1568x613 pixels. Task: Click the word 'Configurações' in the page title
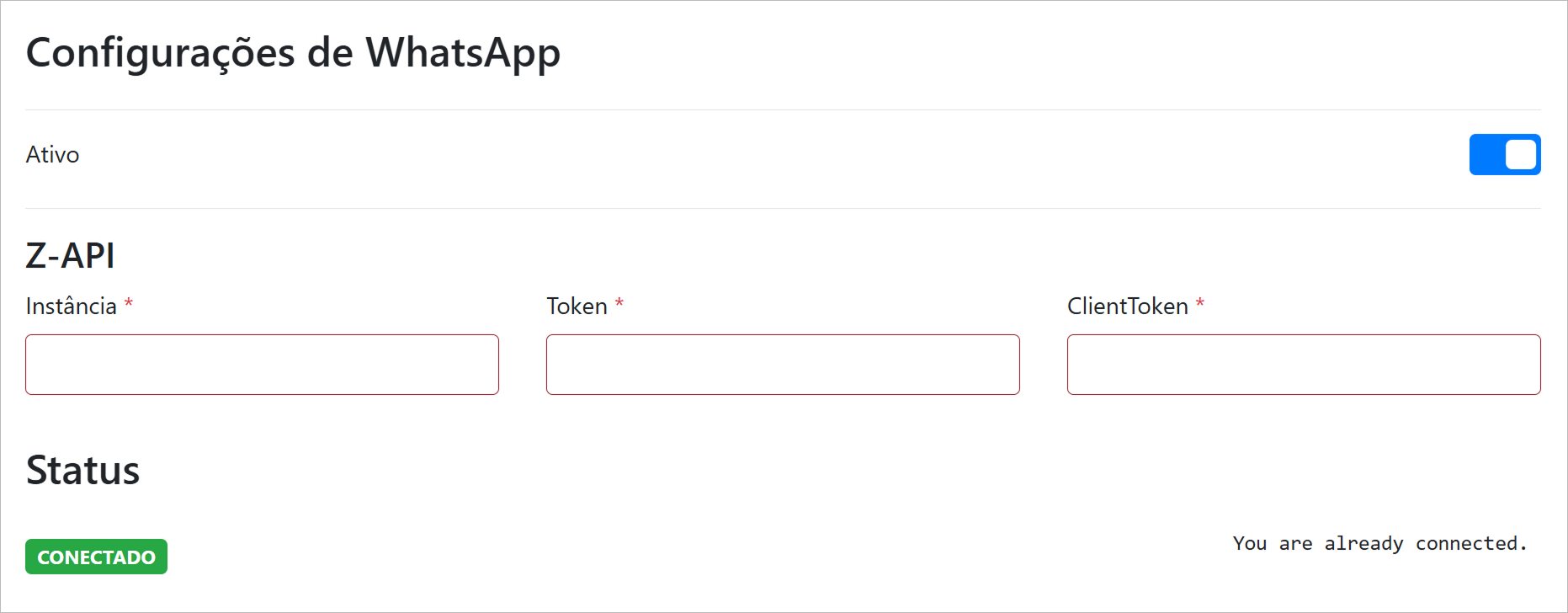click(x=161, y=53)
